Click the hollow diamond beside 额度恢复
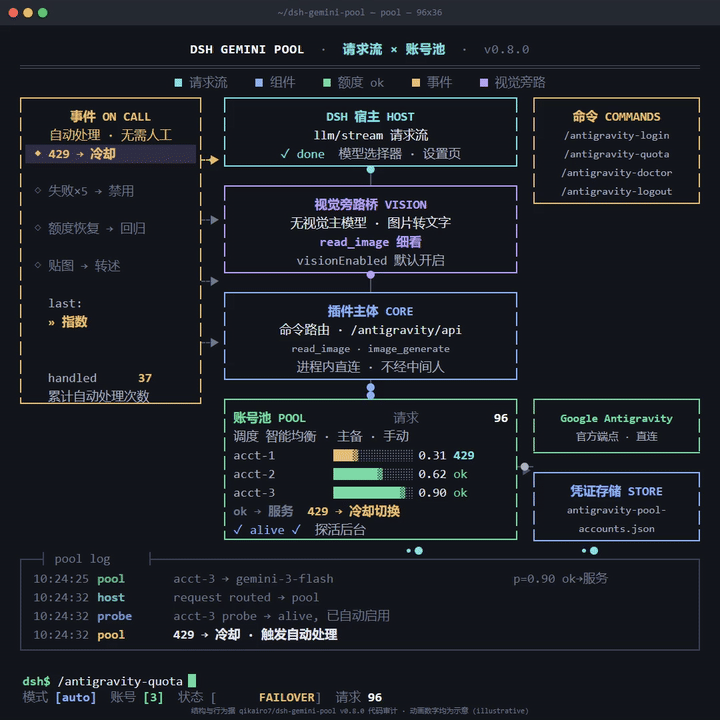The width and height of the screenshot is (720, 720). pos(38,228)
